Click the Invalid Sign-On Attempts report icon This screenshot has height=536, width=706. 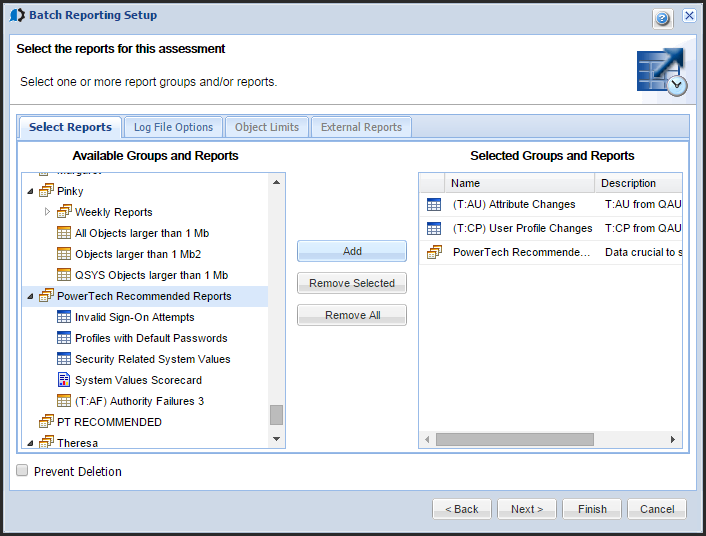(x=64, y=317)
